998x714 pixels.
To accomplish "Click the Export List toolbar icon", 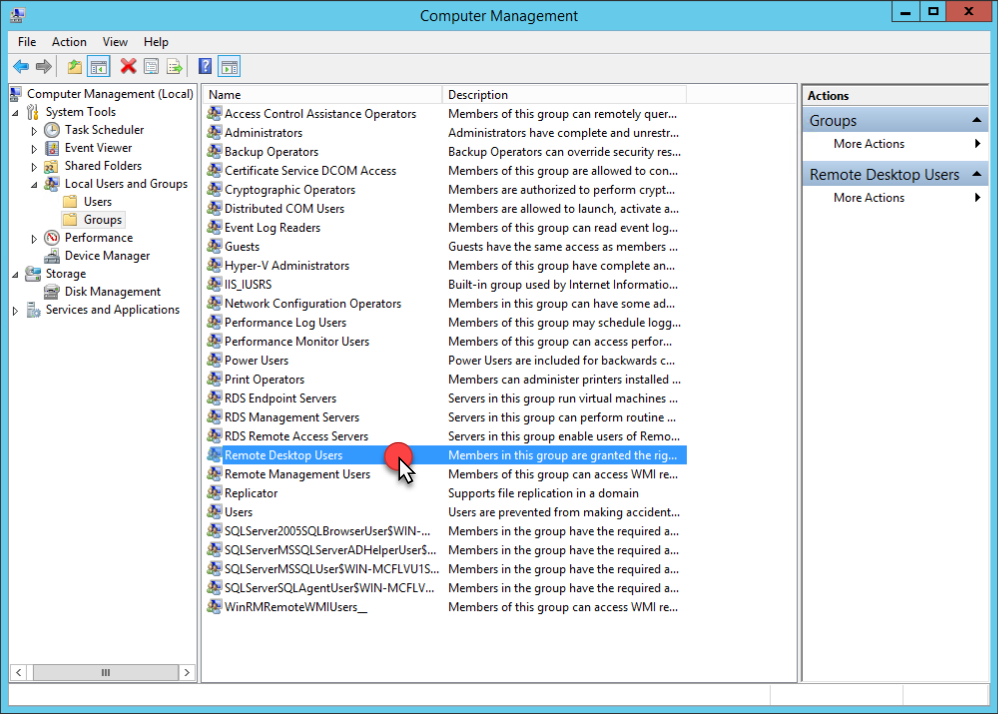I will (174, 67).
